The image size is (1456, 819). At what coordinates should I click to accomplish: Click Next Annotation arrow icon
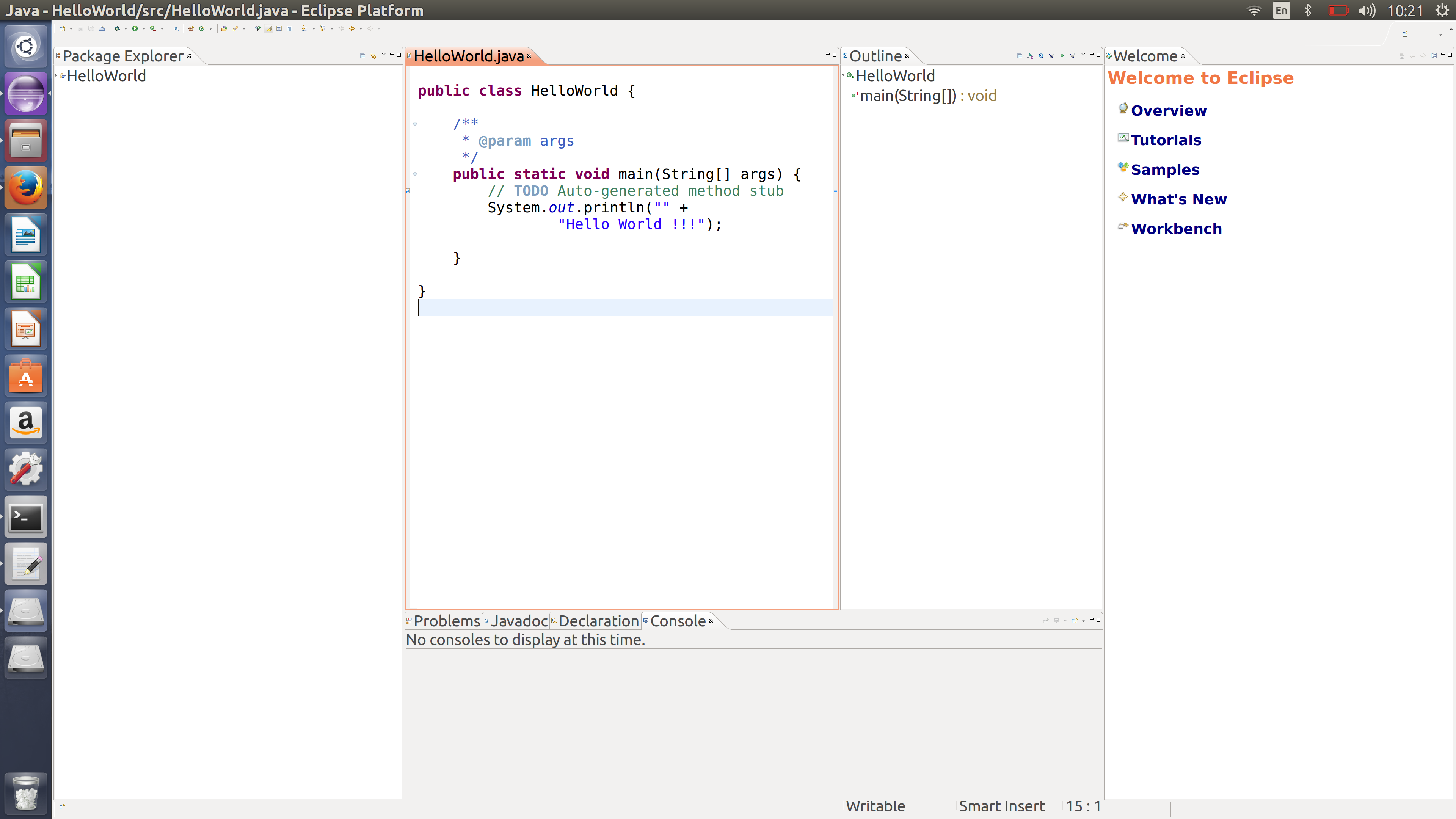click(304, 29)
